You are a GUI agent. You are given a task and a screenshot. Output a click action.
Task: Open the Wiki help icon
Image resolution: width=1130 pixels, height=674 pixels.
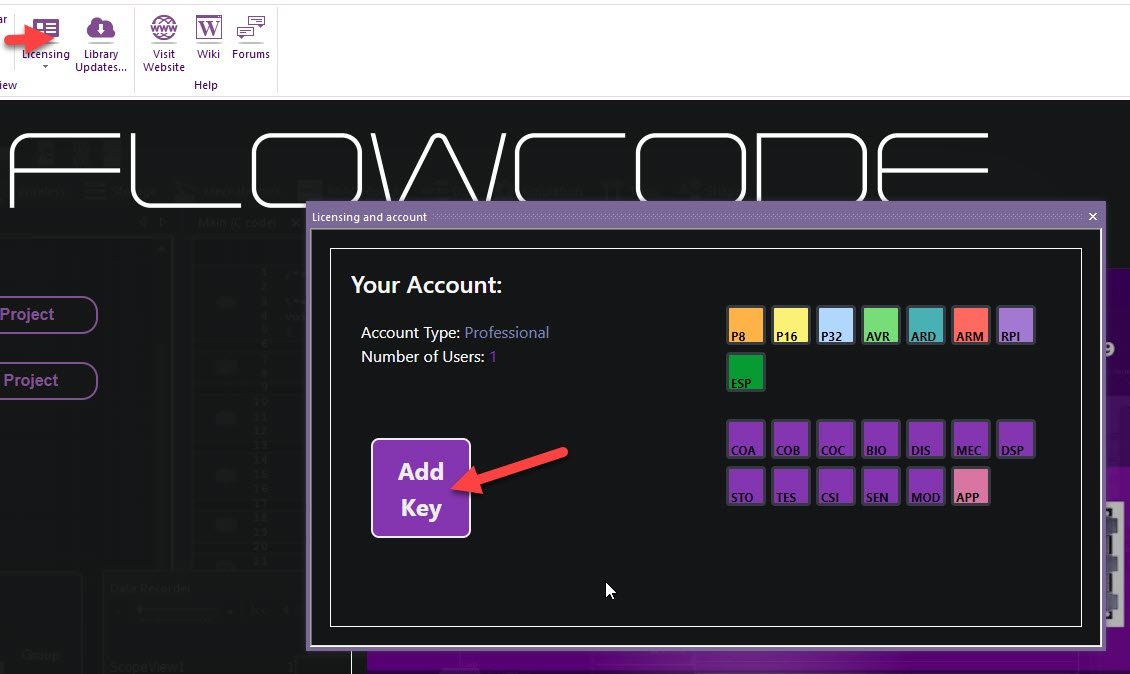(208, 31)
